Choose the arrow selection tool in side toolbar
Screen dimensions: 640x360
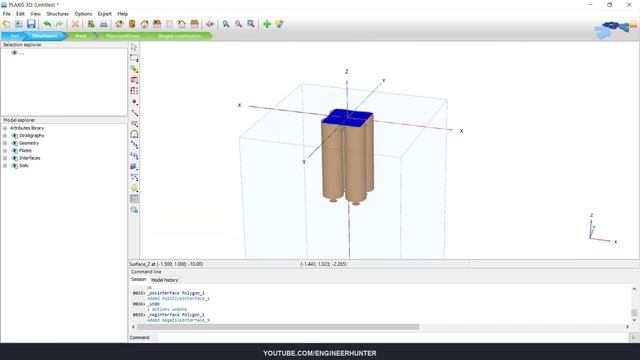[134, 47]
